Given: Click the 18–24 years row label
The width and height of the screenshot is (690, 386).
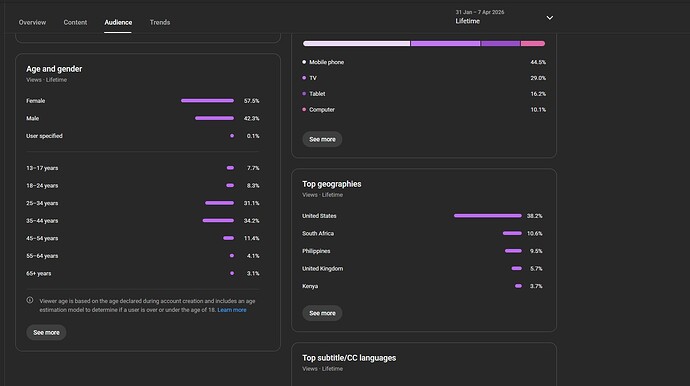Looking at the screenshot, I should tap(42, 186).
